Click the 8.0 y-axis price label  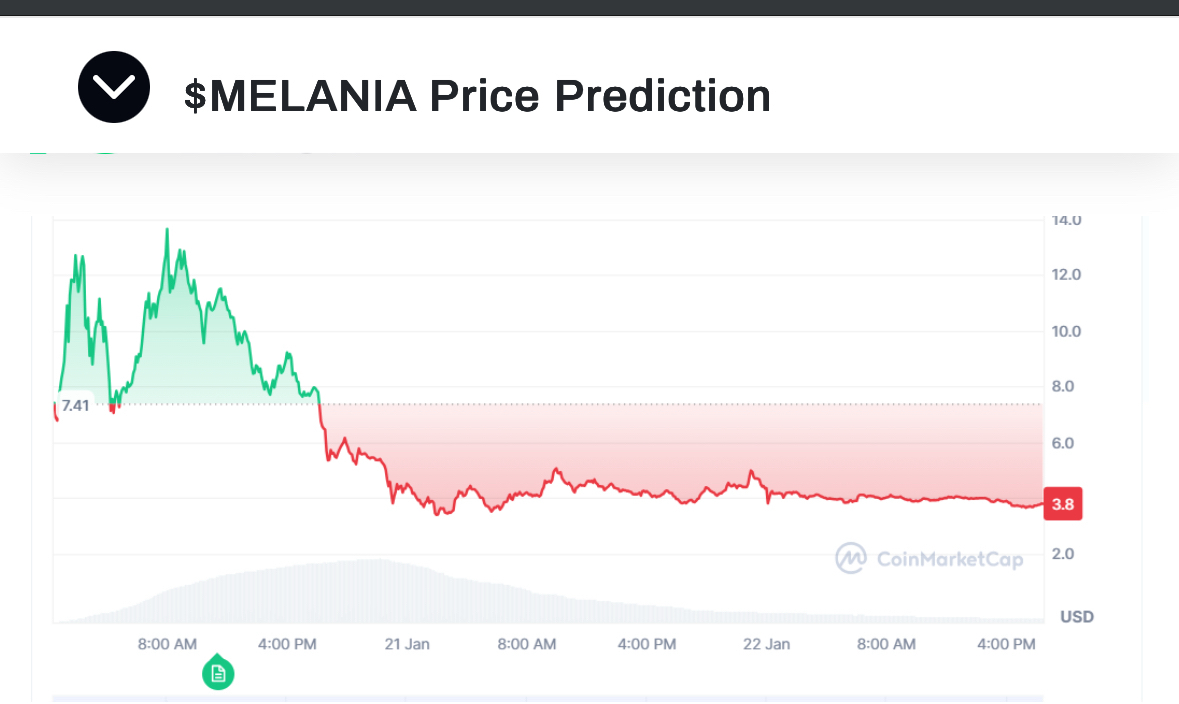(x=1066, y=387)
